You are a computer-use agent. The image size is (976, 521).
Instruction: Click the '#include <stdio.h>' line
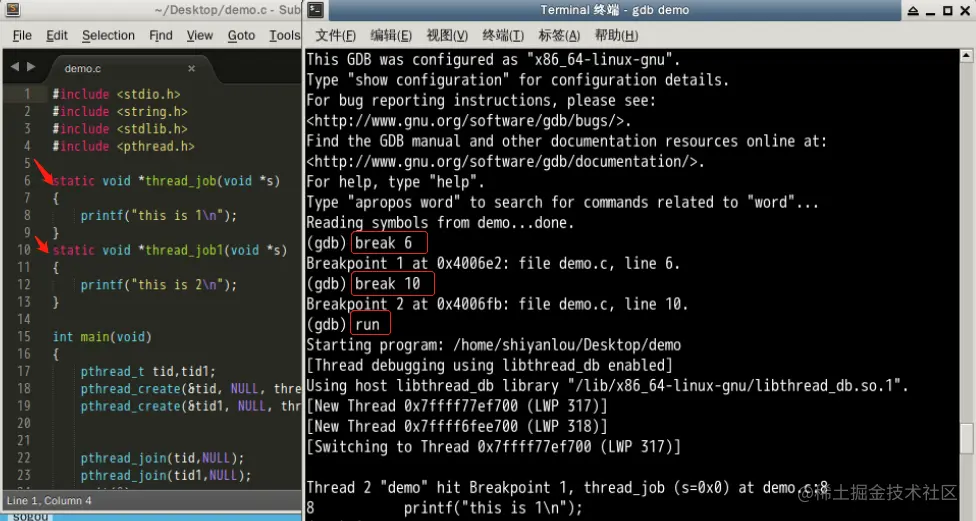click(x=116, y=94)
